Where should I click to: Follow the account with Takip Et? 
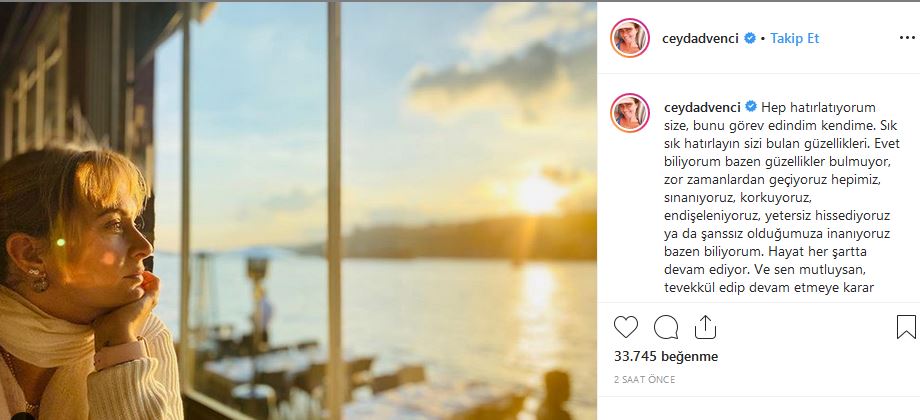(x=795, y=38)
